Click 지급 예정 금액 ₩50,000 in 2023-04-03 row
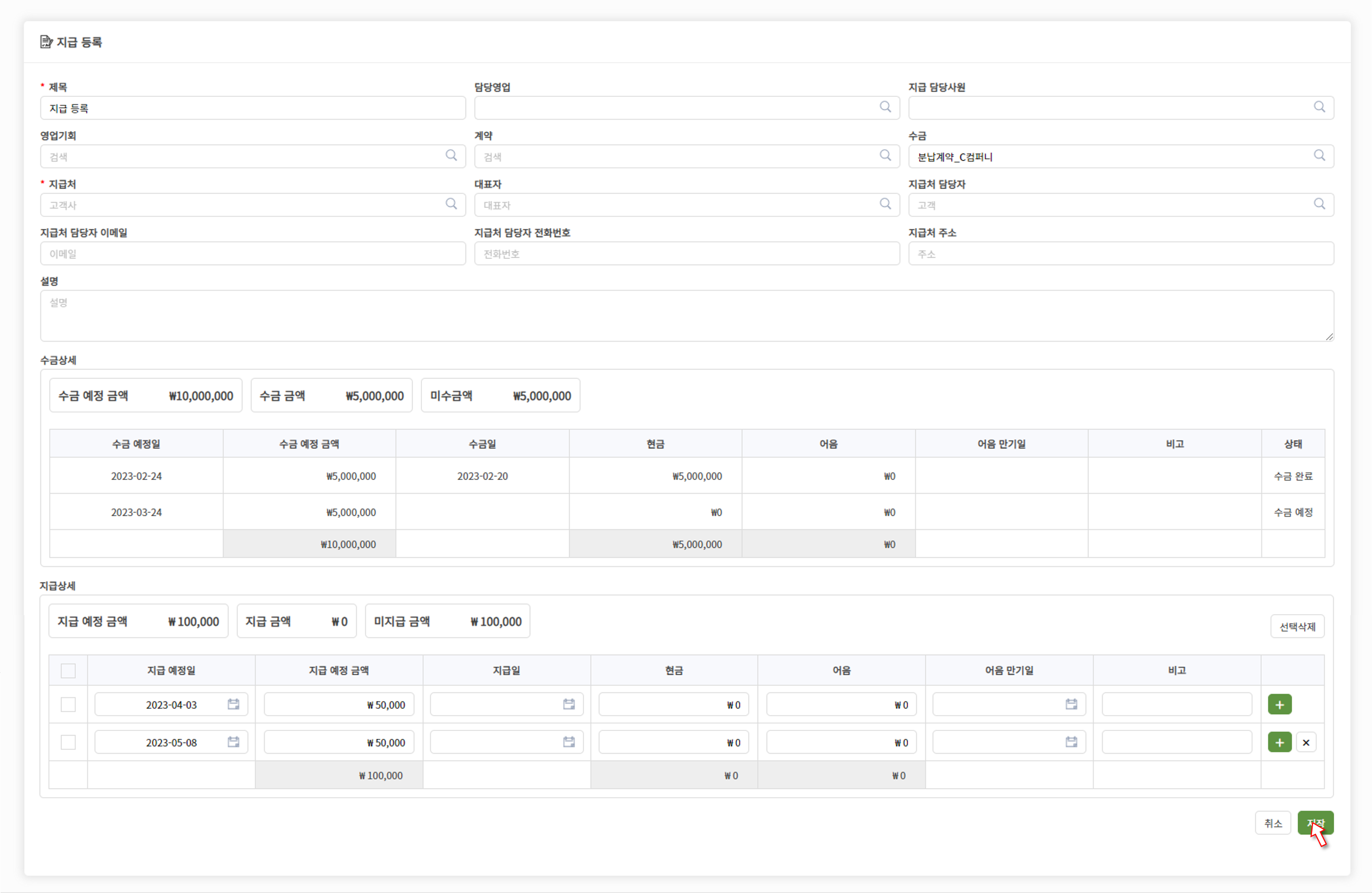This screenshot has height=893, width=1372. [x=339, y=705]
